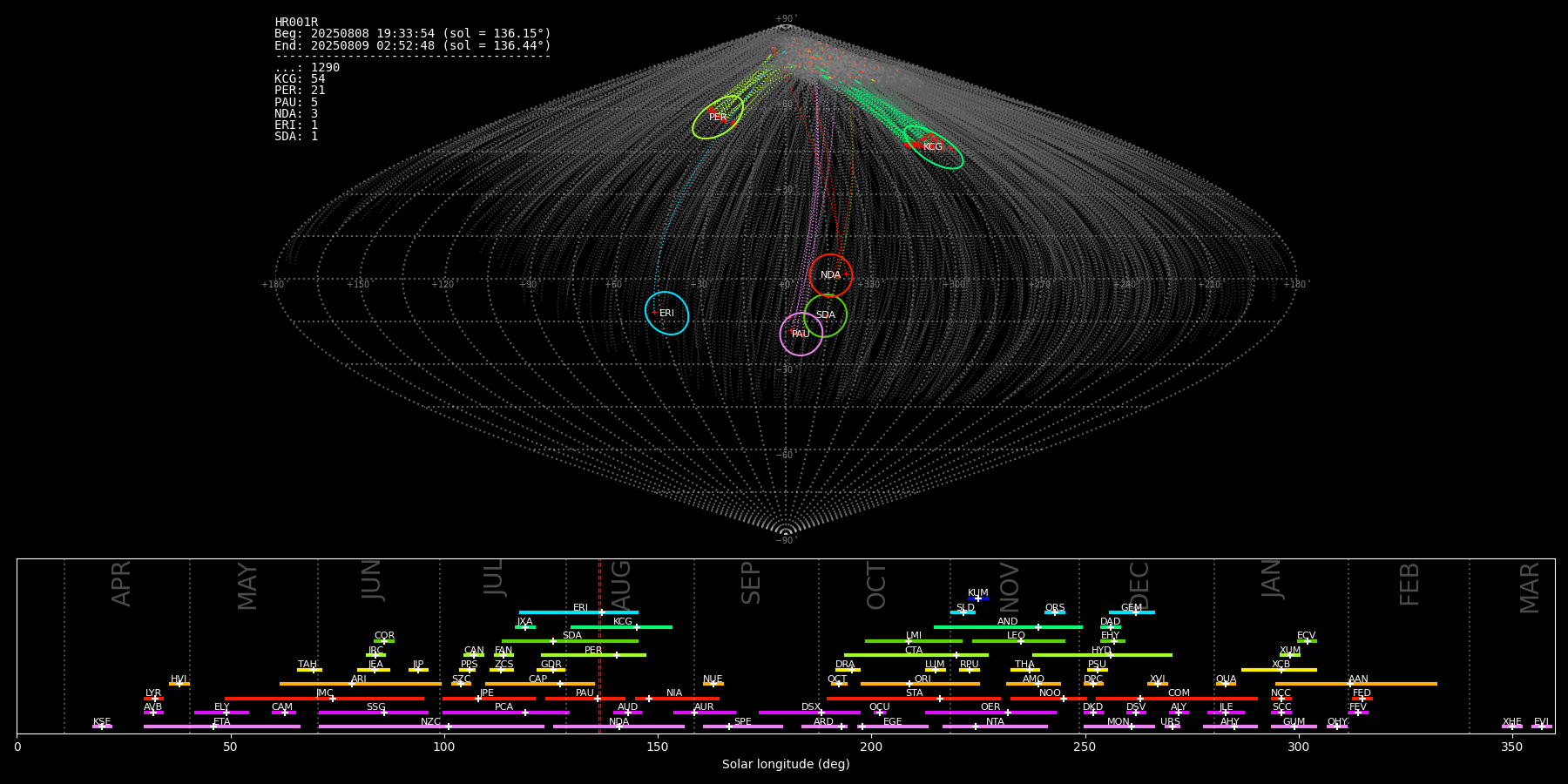This screenshot has width=1568, height=784.
Task: Select the pink ETA shower bar on the timeline
Action: pyautogui.click(x=222, y=727)
